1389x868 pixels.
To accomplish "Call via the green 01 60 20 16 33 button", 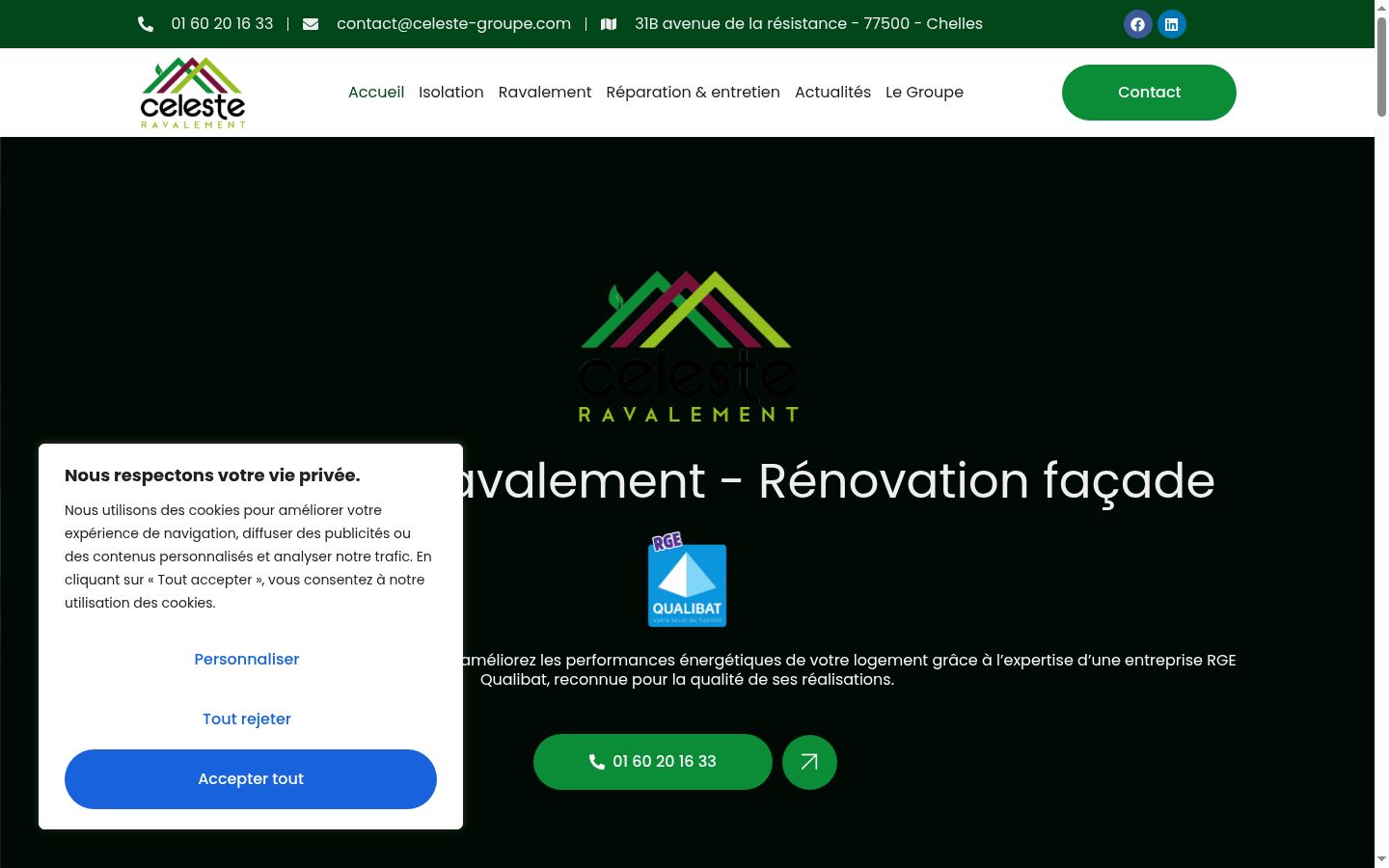I will click(653, 762).
